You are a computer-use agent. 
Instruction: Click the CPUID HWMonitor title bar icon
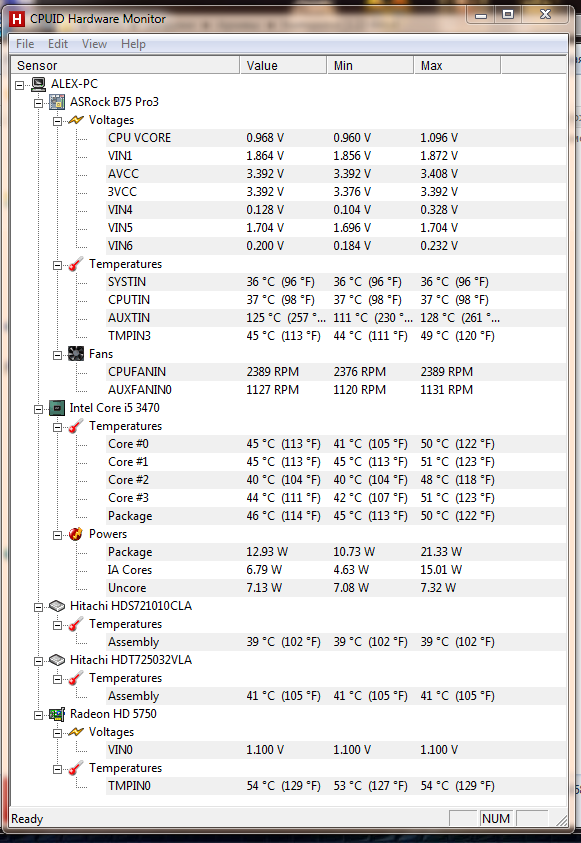[17, 19]
